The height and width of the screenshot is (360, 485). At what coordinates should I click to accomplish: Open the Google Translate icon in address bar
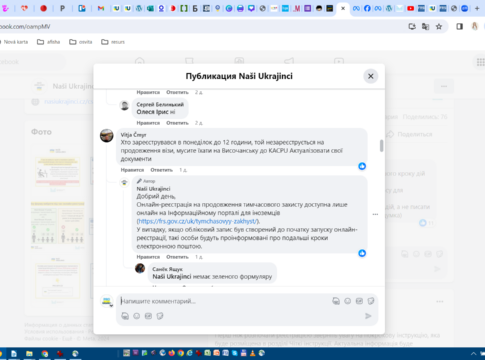[x=425, y=27]
